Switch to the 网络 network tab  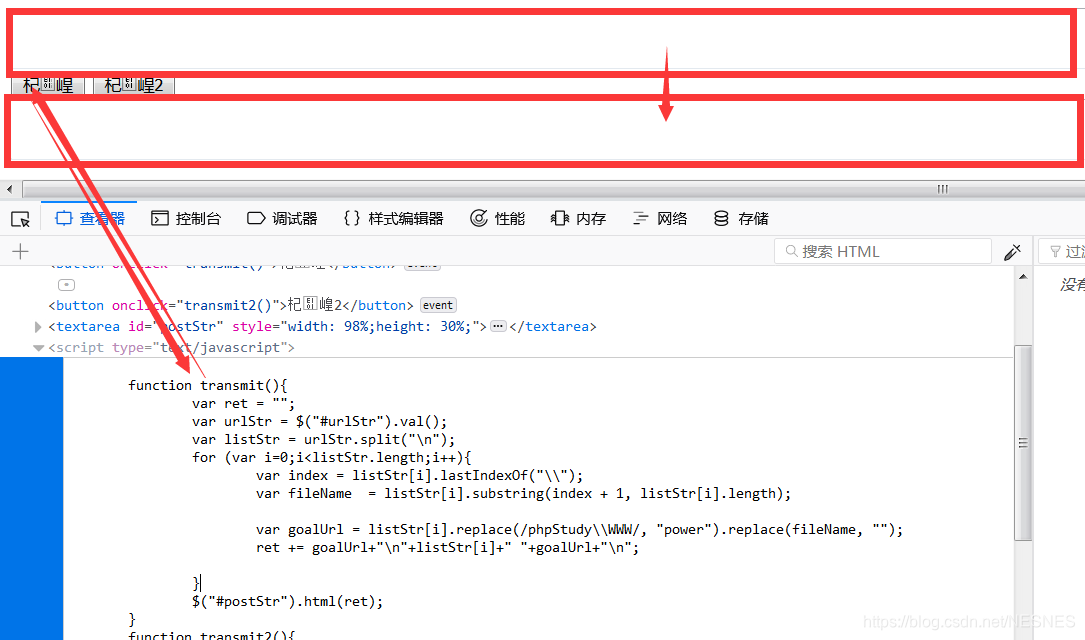click(x=660, y=219)
